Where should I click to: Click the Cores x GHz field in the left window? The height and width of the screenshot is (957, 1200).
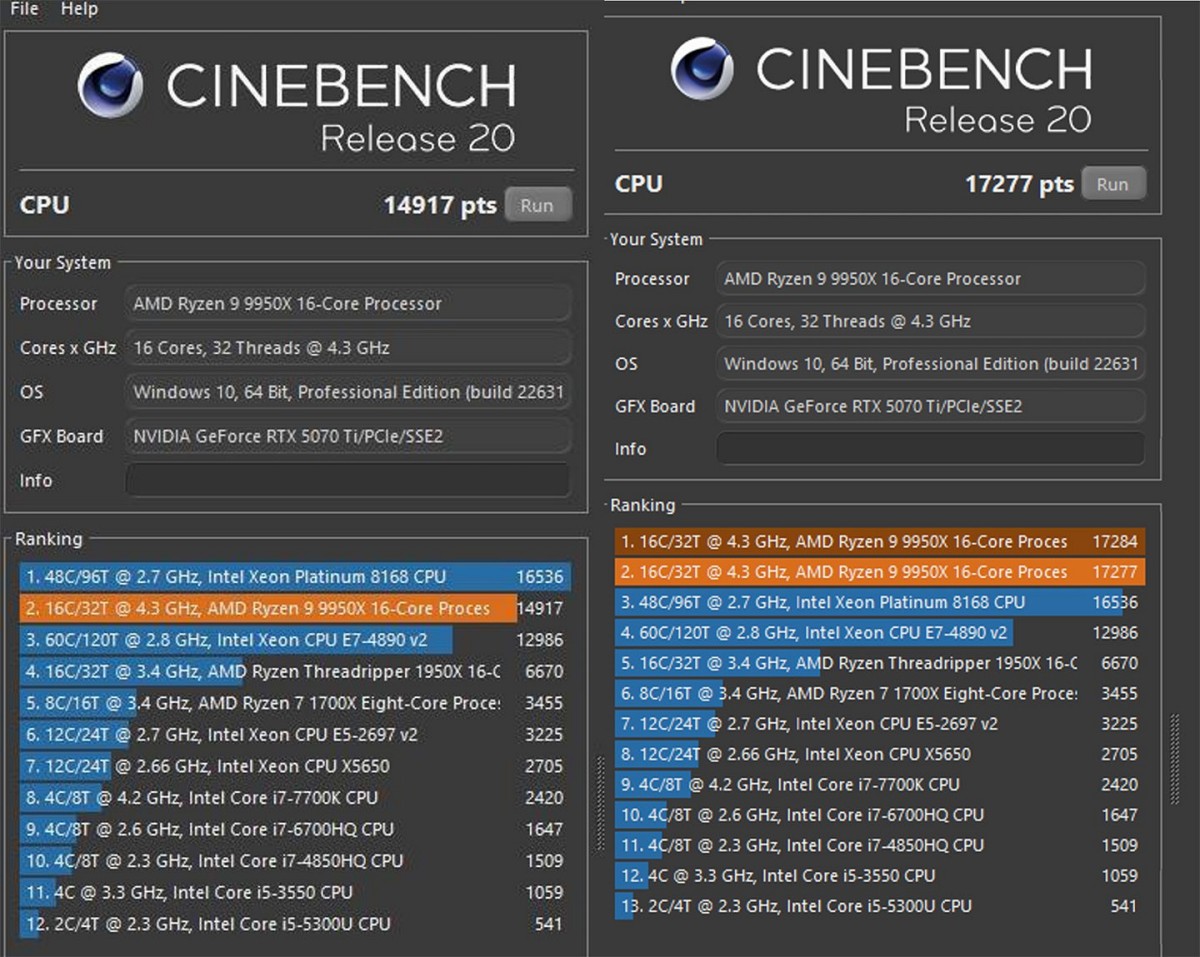point(348,348)
